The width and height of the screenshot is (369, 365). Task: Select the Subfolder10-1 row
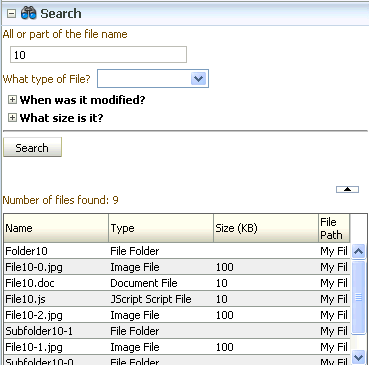pyautogui.click(x=177, y=331)
